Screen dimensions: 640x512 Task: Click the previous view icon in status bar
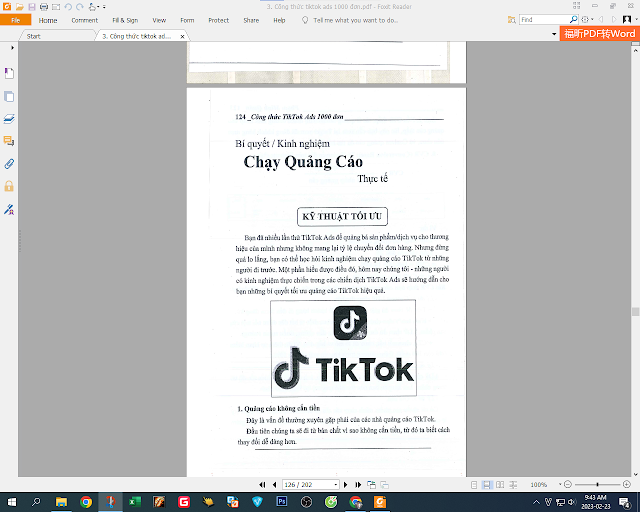tap(371, 485)
